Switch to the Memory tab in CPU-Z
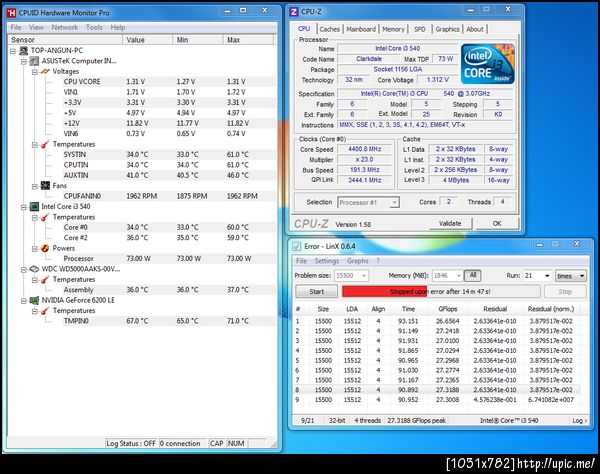The image size is (600, 474). click(x=393, y=29)
